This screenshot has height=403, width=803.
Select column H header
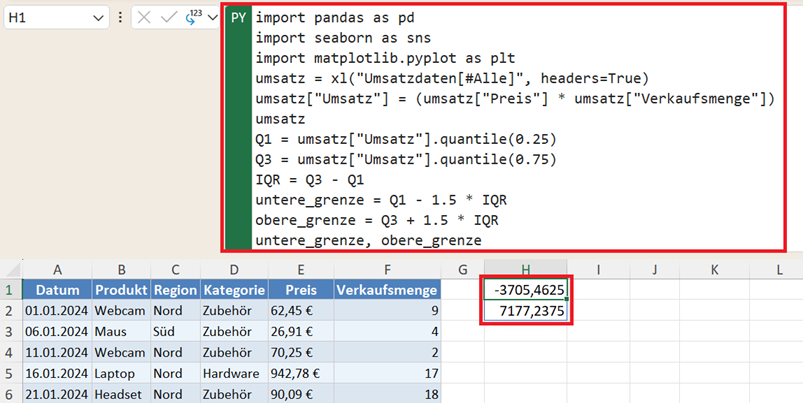(x=525, y=269)
